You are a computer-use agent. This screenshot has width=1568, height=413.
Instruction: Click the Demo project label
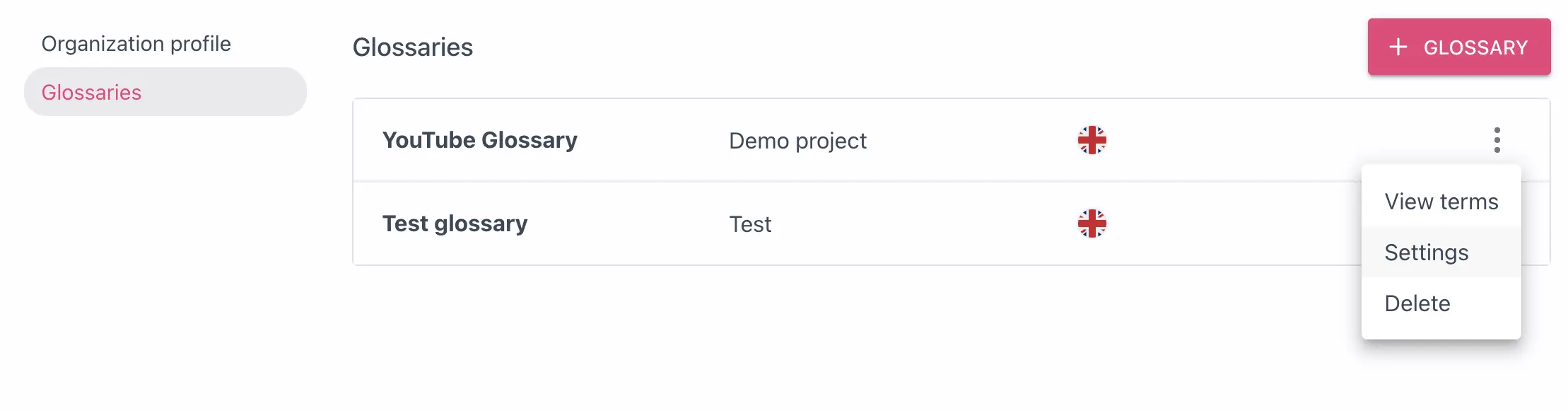tap(797, 141)
